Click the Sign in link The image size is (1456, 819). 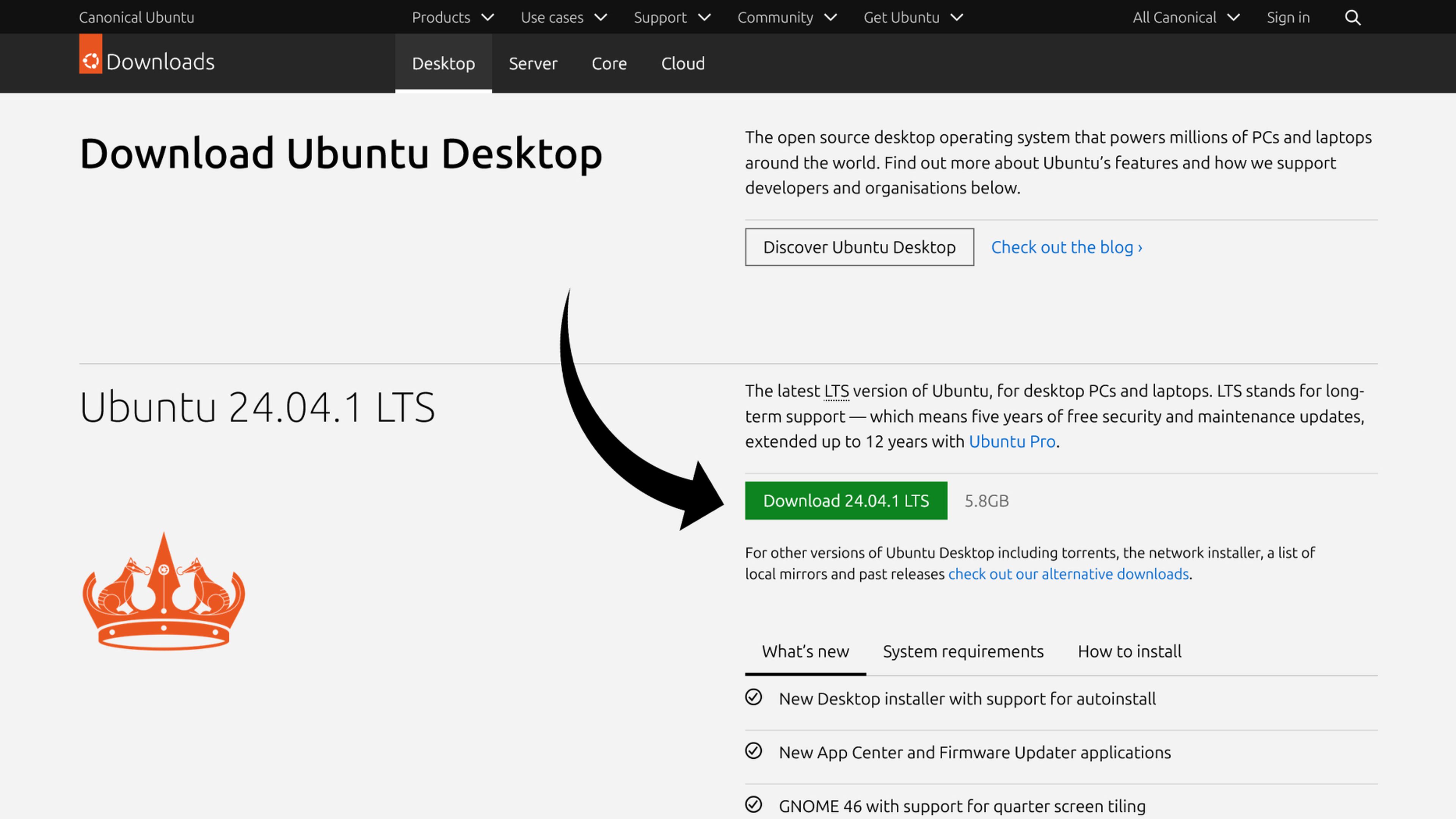1288,17
